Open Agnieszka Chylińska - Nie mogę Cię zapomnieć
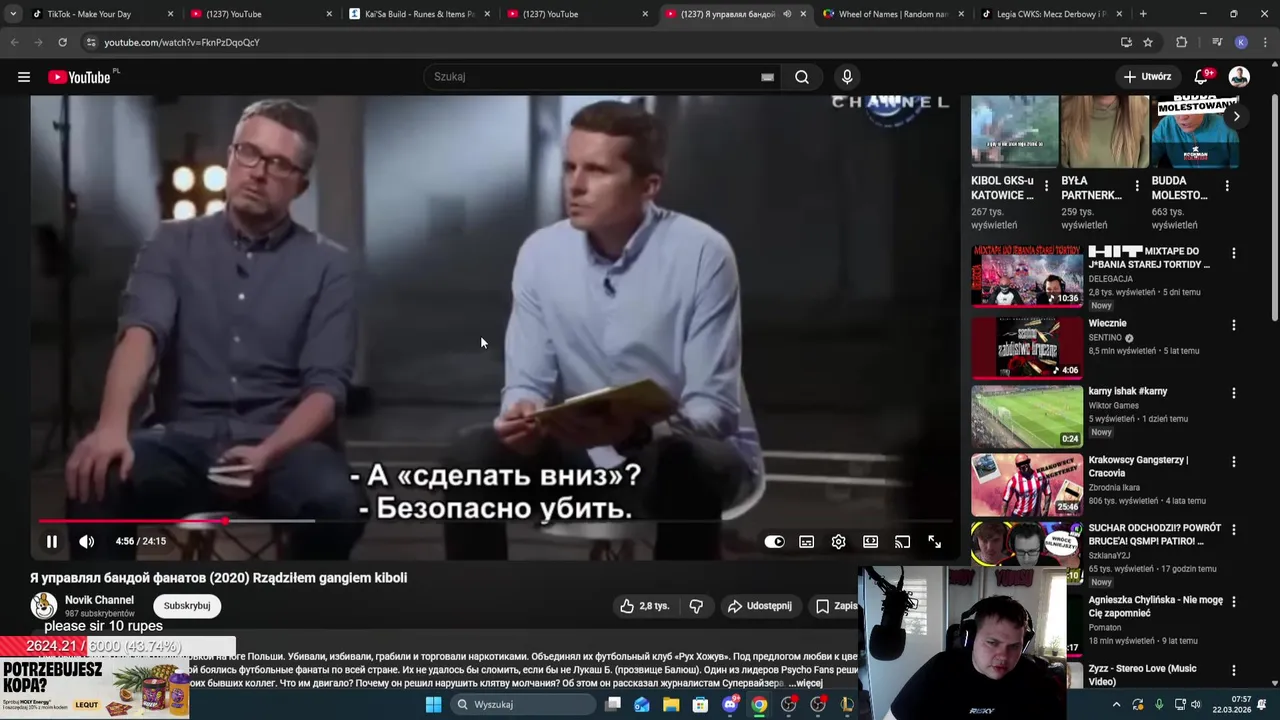 click(x=1155, y=607)
